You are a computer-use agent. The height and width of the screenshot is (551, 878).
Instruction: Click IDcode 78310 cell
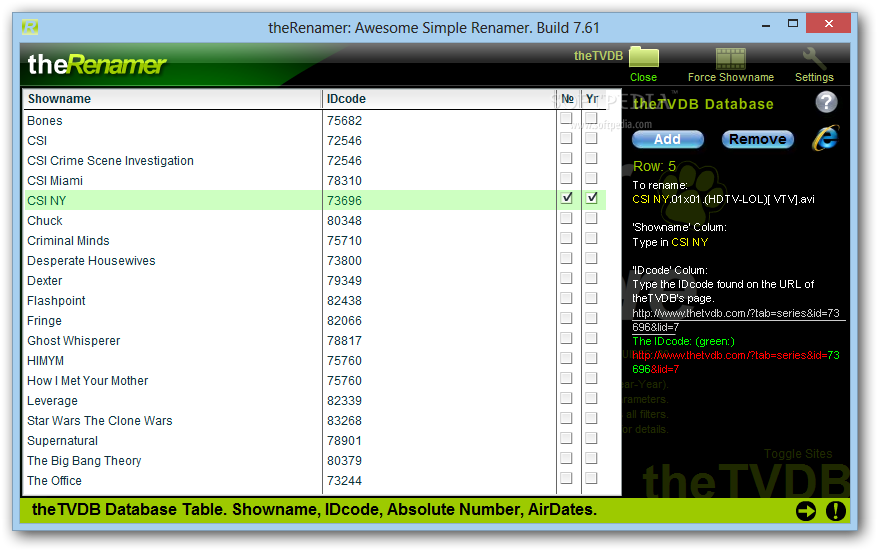(344, 181)
